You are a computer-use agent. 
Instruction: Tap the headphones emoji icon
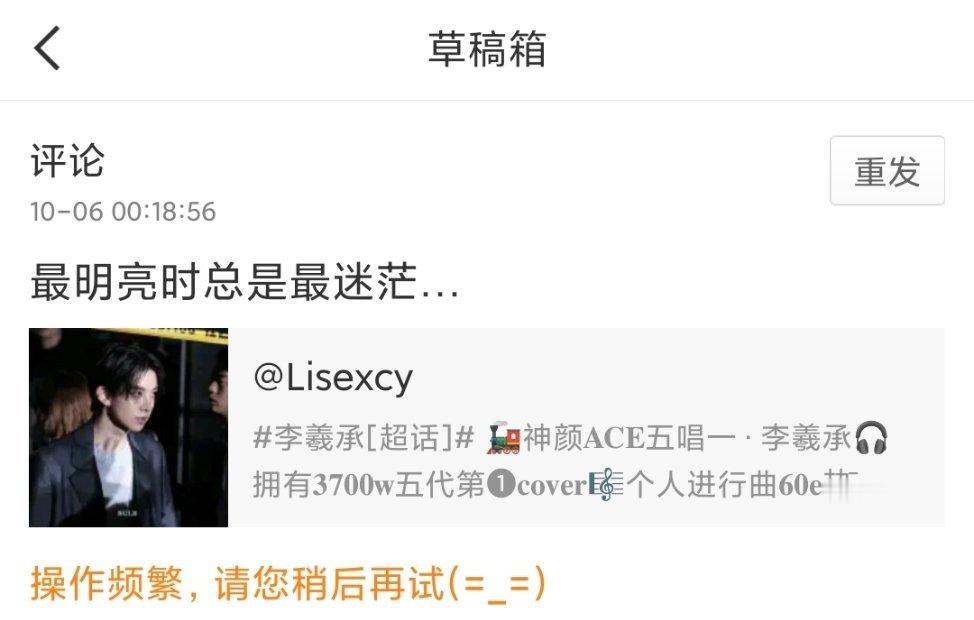click(x=871, y=438)
